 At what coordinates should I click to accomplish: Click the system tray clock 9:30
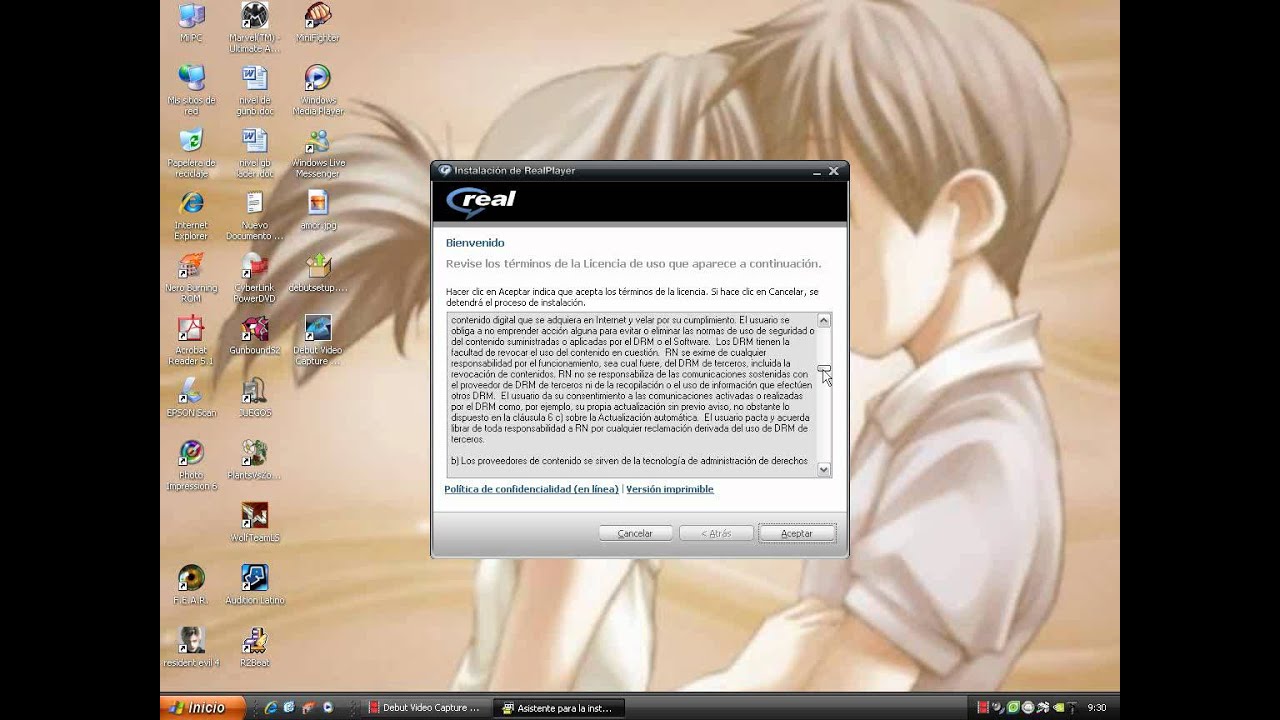[x=1097, y=708]
